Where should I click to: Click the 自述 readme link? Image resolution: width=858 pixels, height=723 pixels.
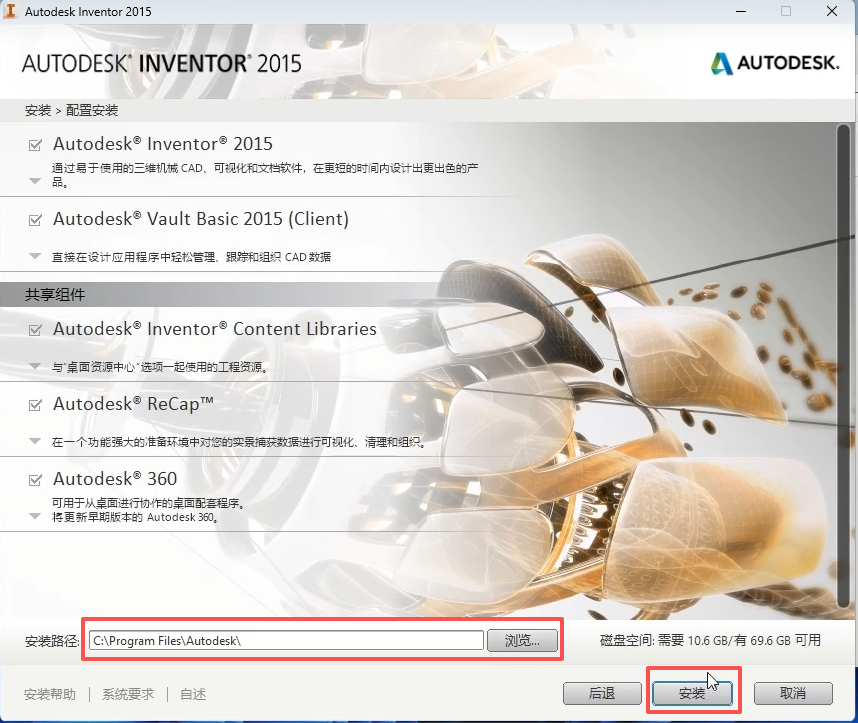[x=193, y=694]
